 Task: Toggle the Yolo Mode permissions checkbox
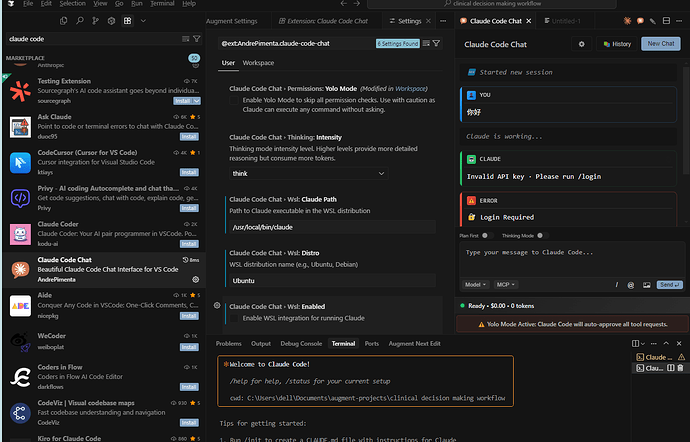coord(234,100)
